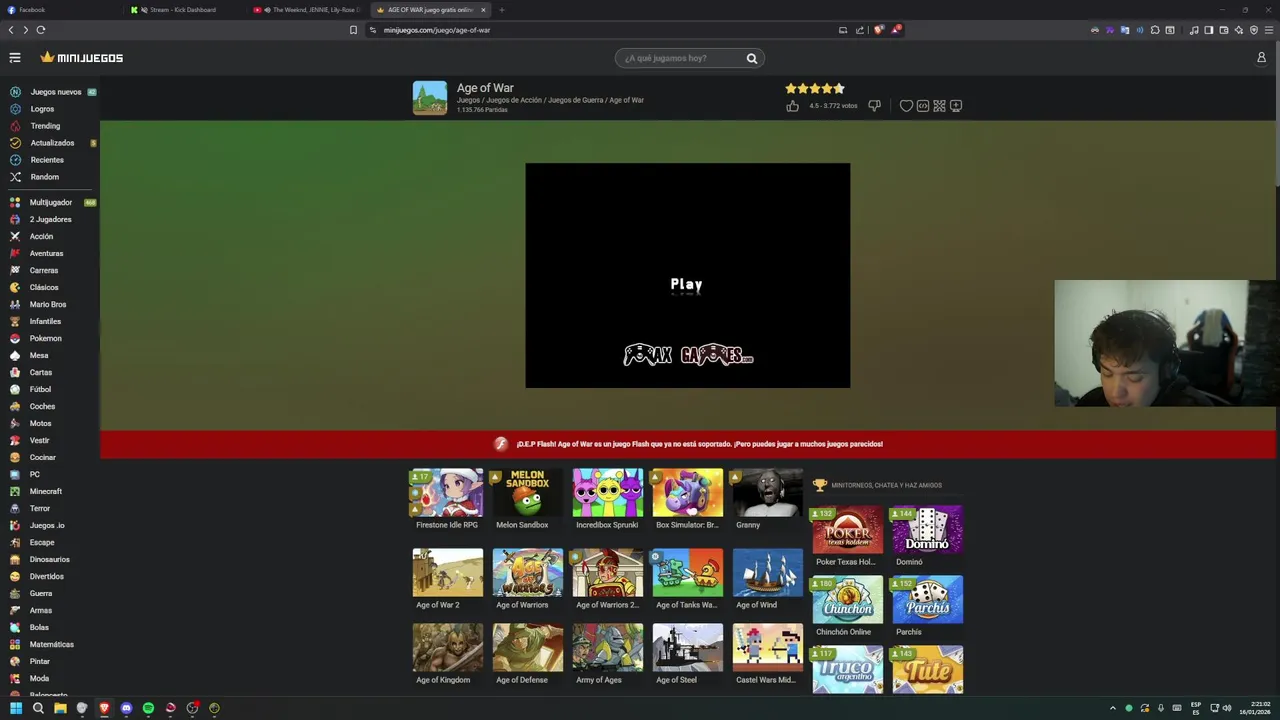
Task: Open Mario Bros category
Action: (x=50, y=304)
